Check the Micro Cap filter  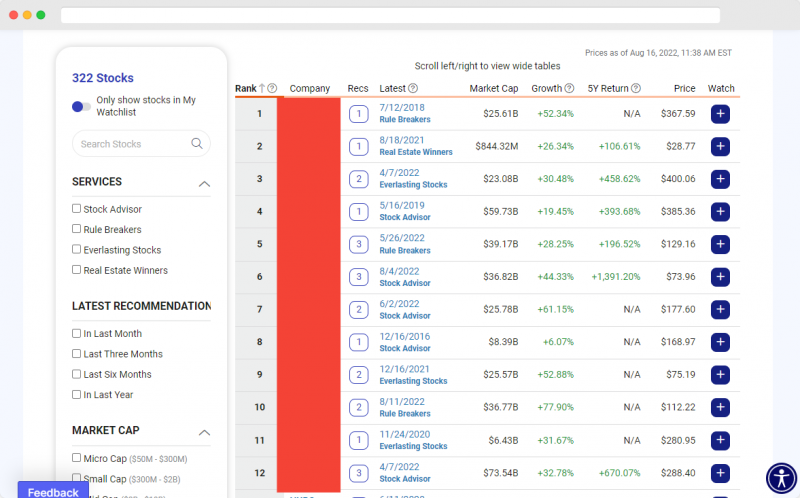tap(77, 458)
